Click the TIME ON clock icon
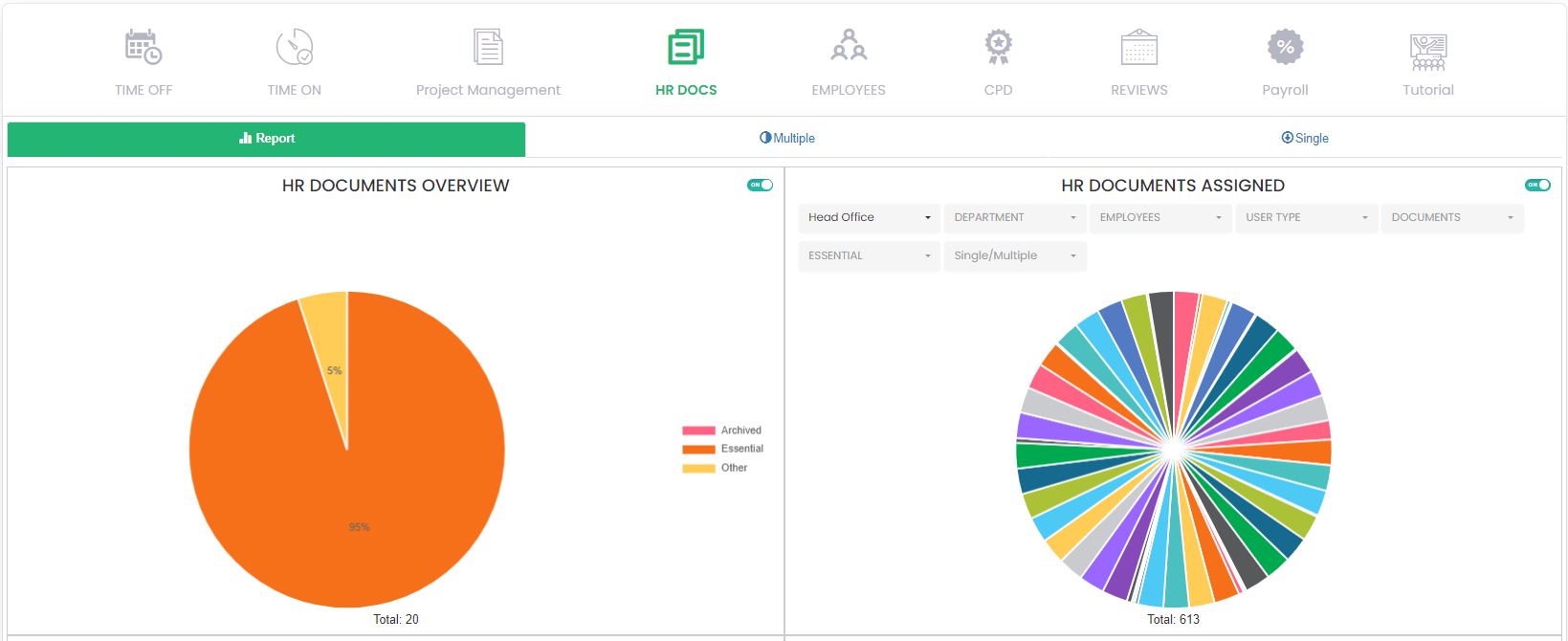 [x=294, y=47]
